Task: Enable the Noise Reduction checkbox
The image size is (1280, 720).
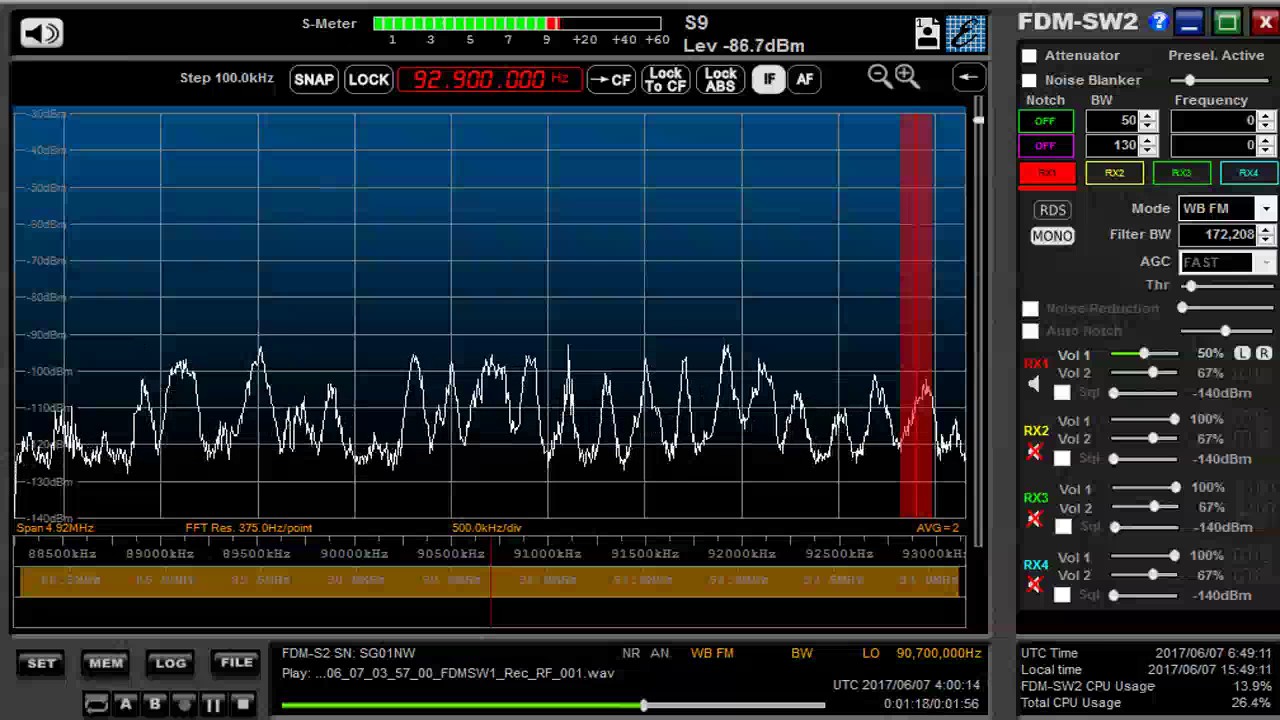Action: point(1030,309)
